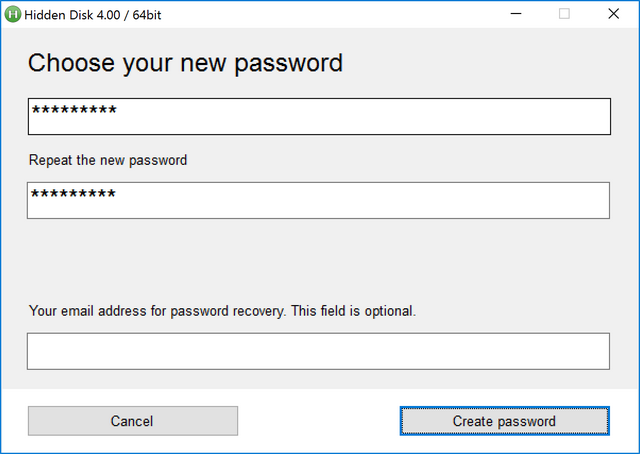The width and height of the screenshot is (640, 454).
Task: Focus the repeat new password field
Action: [318, 200]
